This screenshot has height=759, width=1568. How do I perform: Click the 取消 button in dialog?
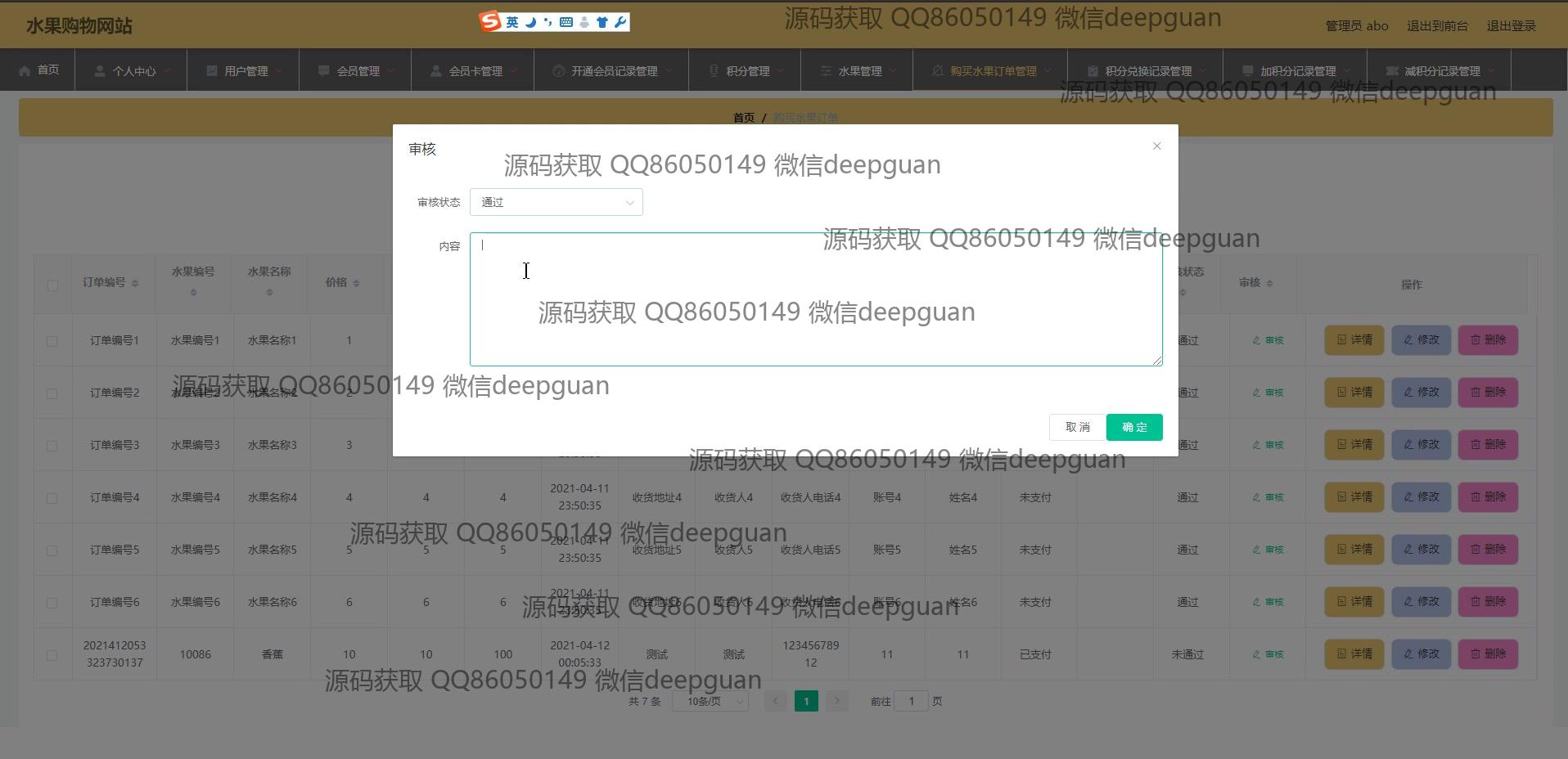point(1077,427)
